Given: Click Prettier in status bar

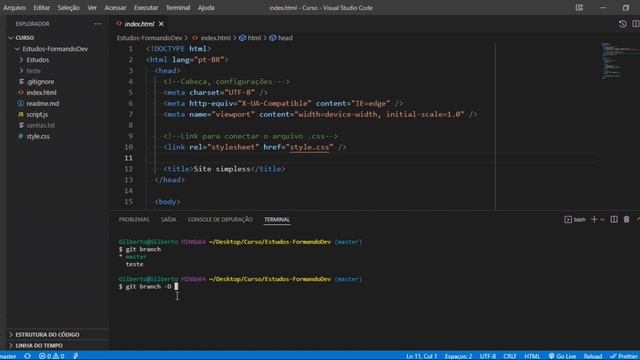Looking at the screenshot, I should click(624, 356).
